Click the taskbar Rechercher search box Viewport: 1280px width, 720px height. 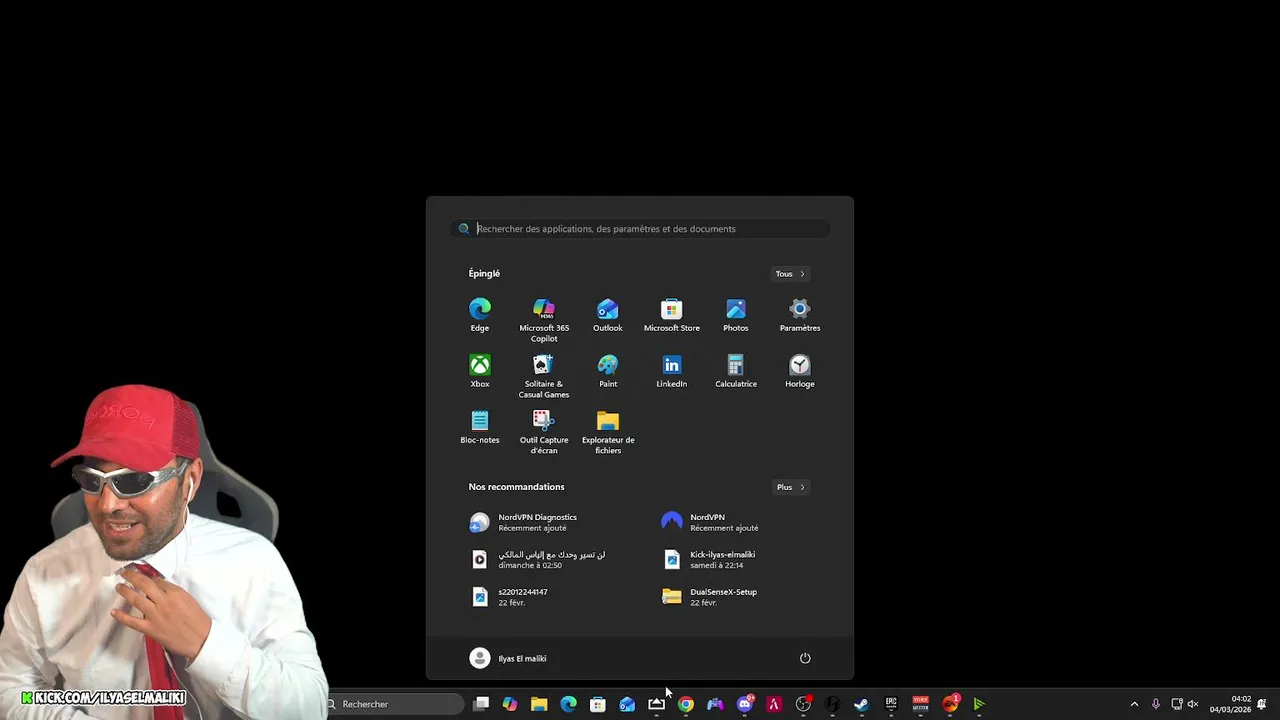395,704
